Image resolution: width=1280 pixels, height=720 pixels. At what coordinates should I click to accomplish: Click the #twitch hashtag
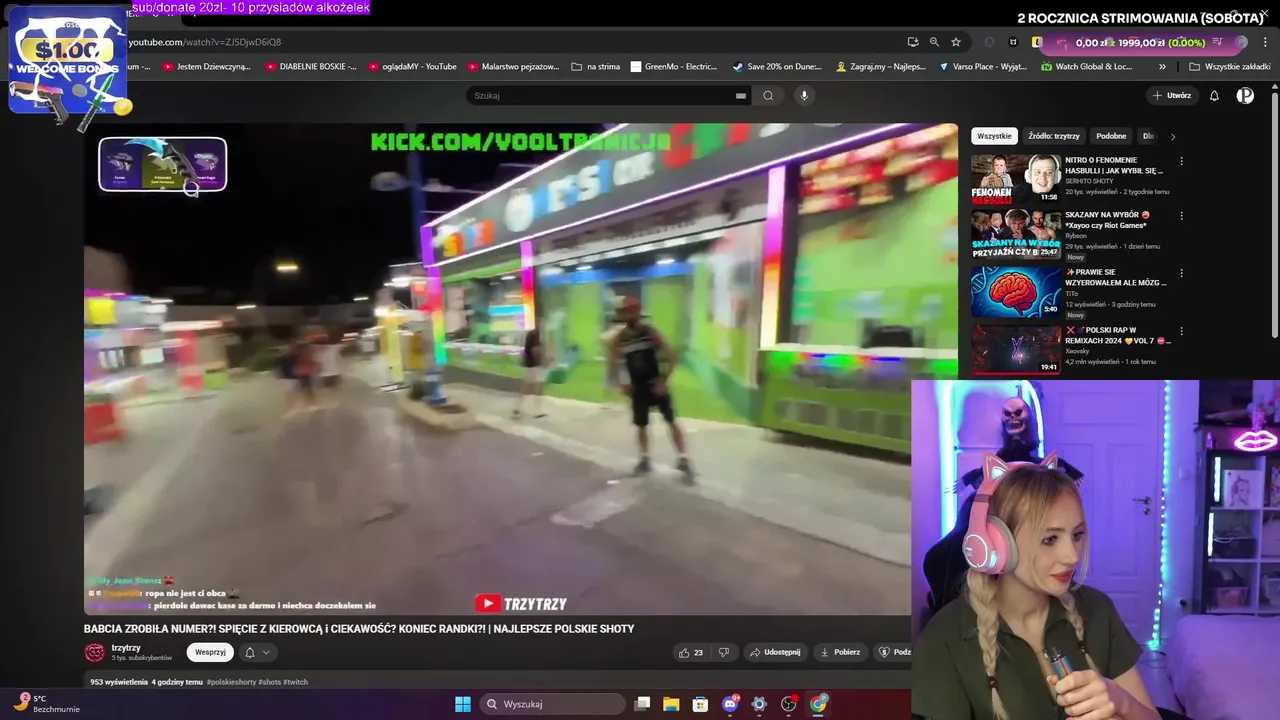295,682
